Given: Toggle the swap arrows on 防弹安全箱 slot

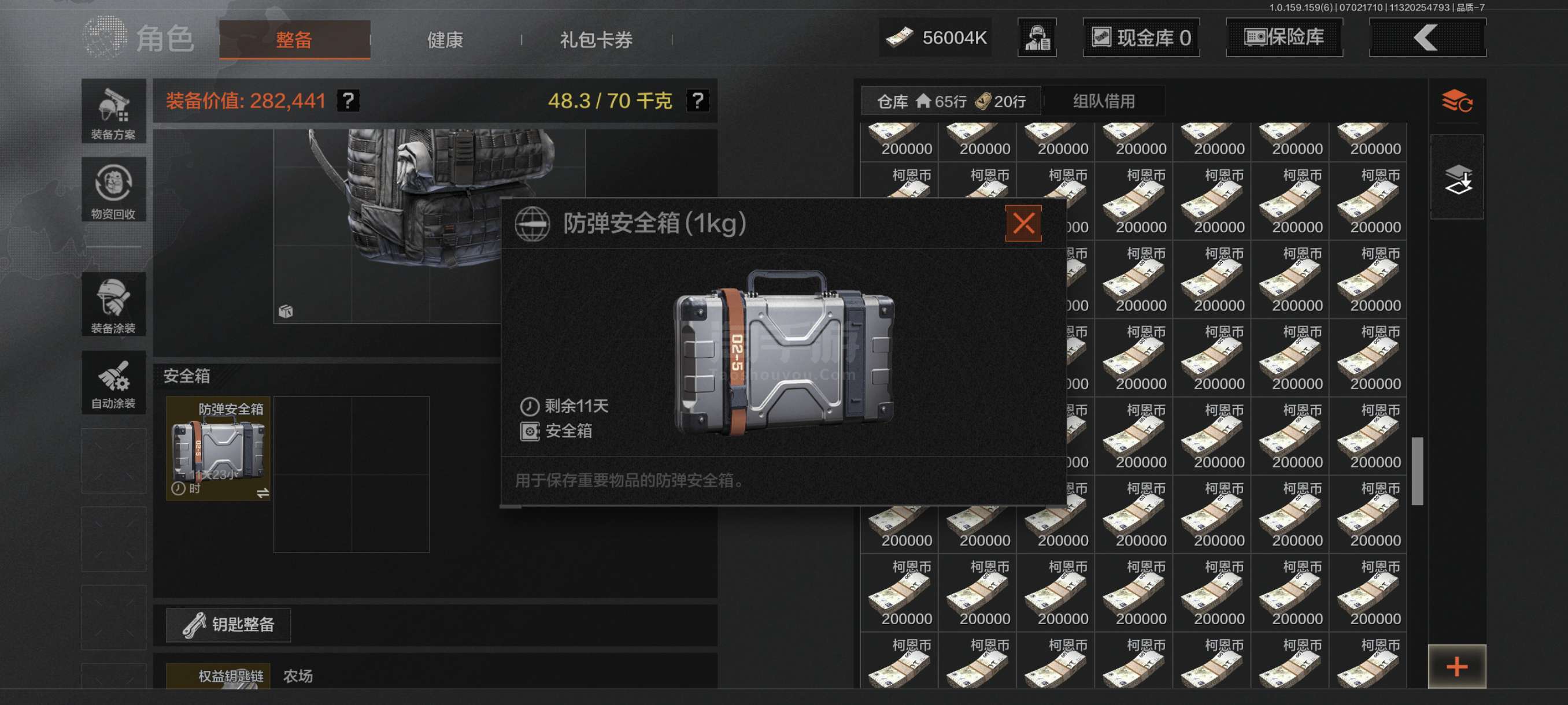Looking at the screenshot, I should click(262, 493).
